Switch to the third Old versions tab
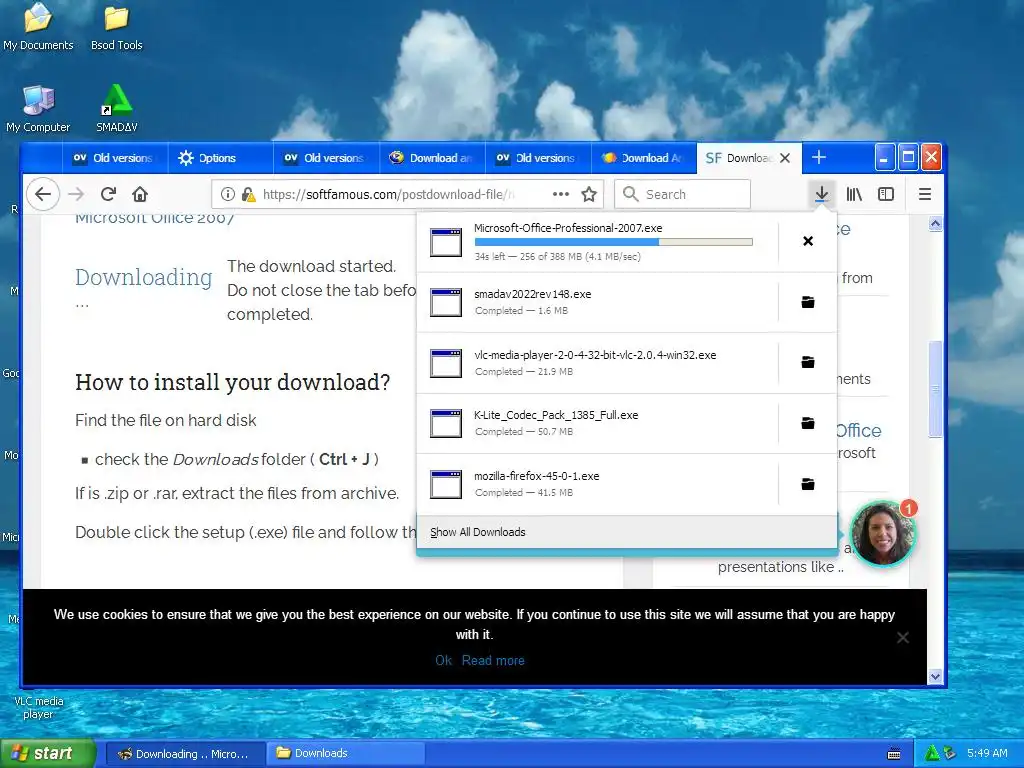This screenshot has width=1024, height=768. tap(537, 158)
